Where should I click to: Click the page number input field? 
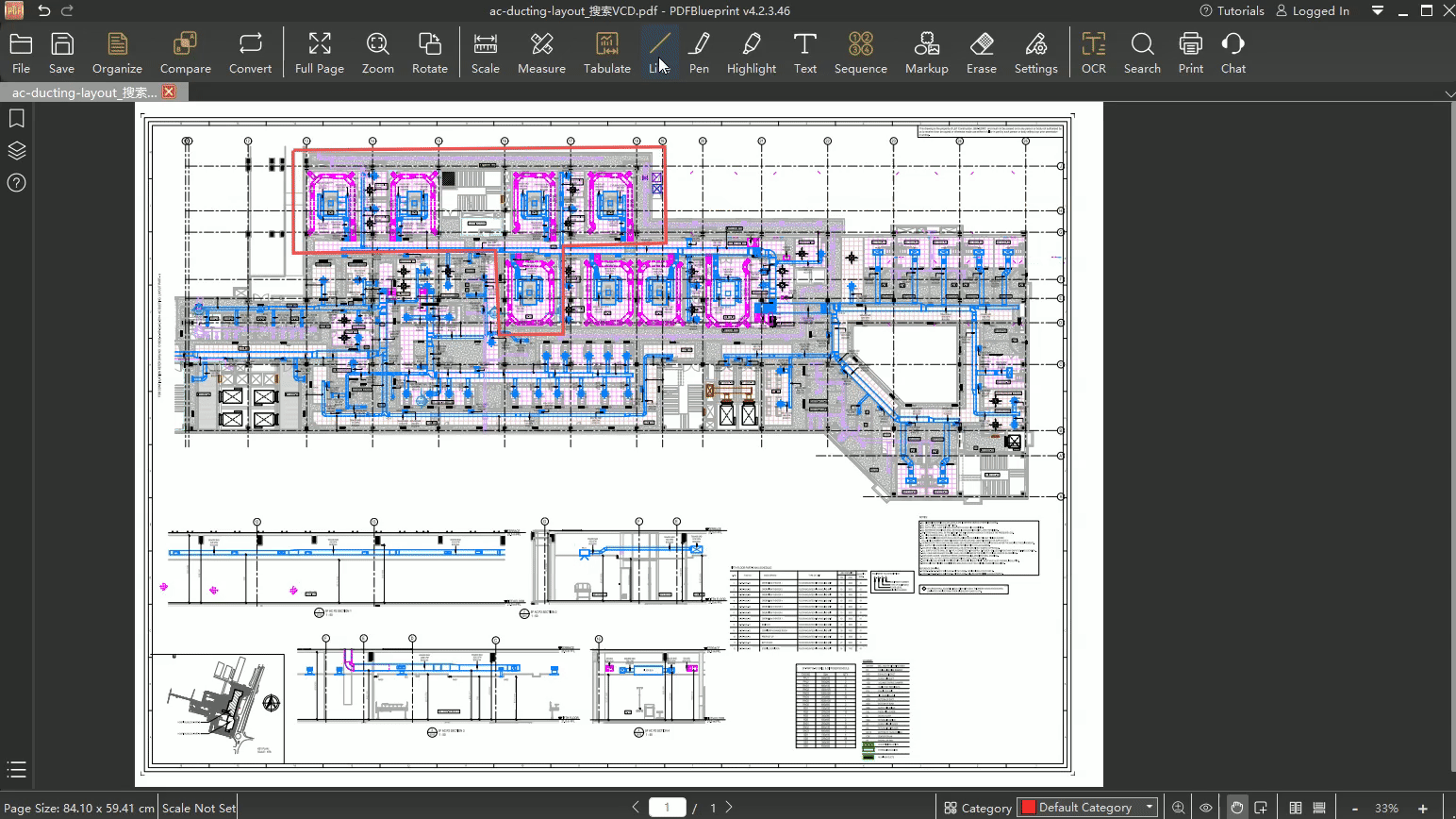[668, 807]
